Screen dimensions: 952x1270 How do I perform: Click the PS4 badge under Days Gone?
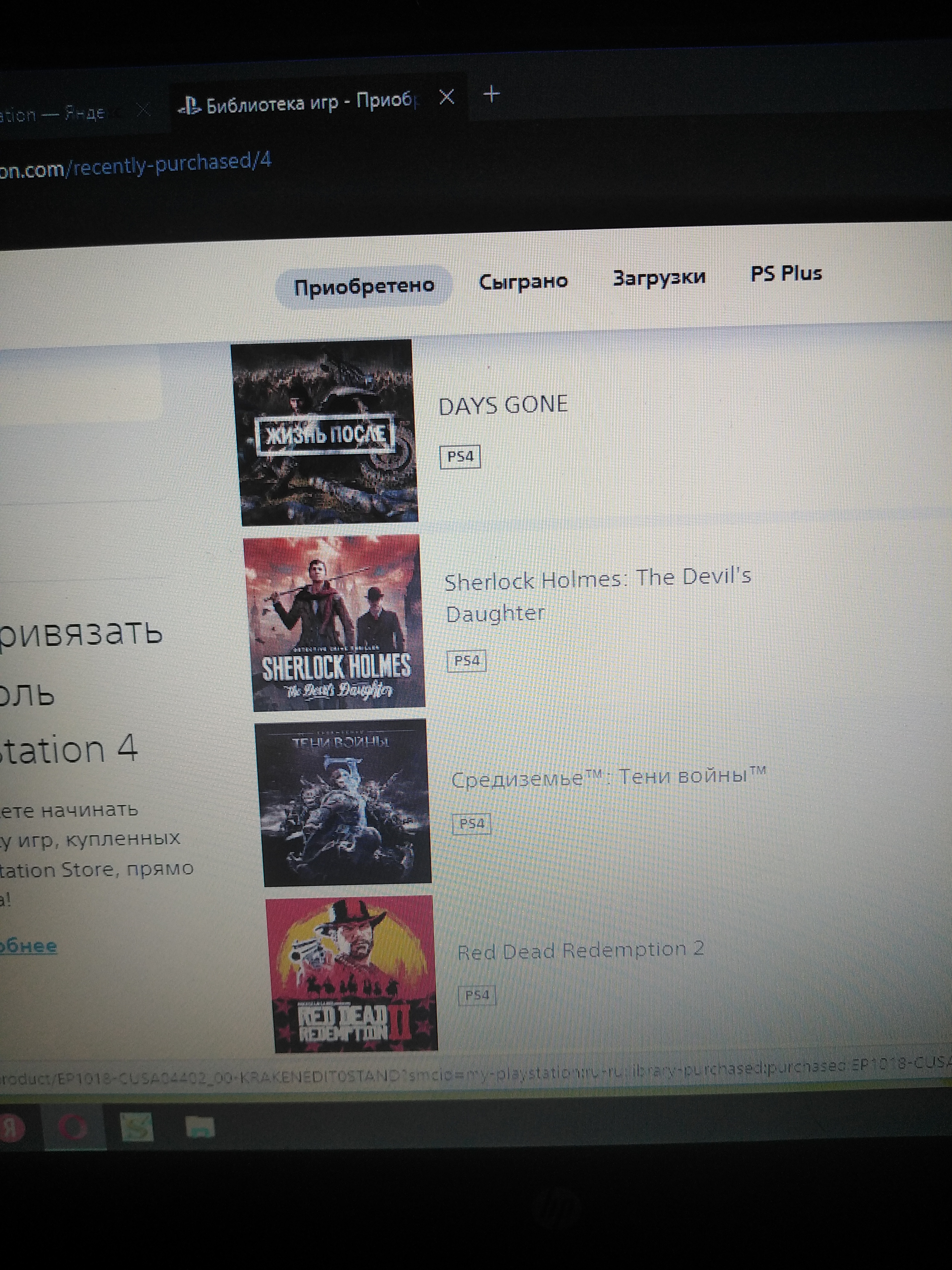460,457
